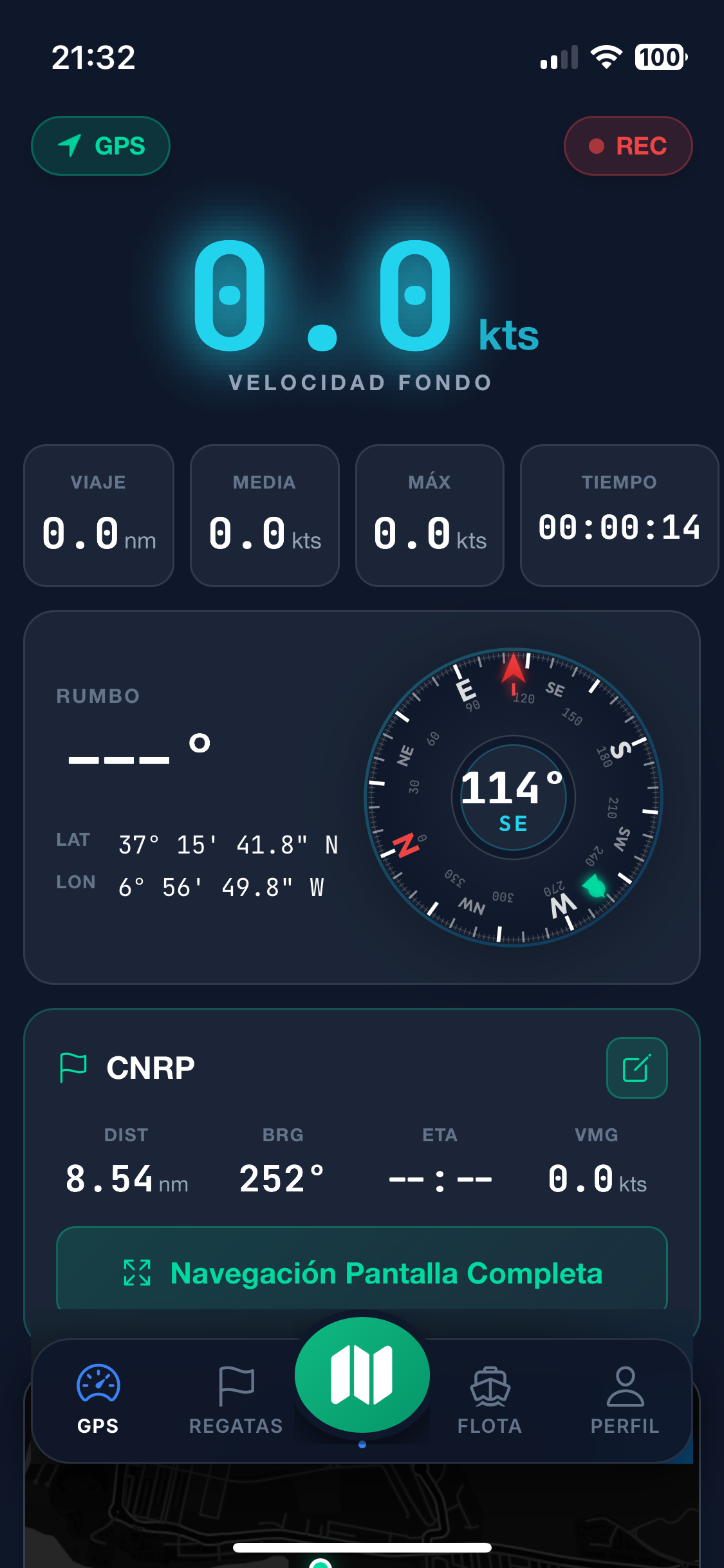Toggle the REC recording button

628,146
